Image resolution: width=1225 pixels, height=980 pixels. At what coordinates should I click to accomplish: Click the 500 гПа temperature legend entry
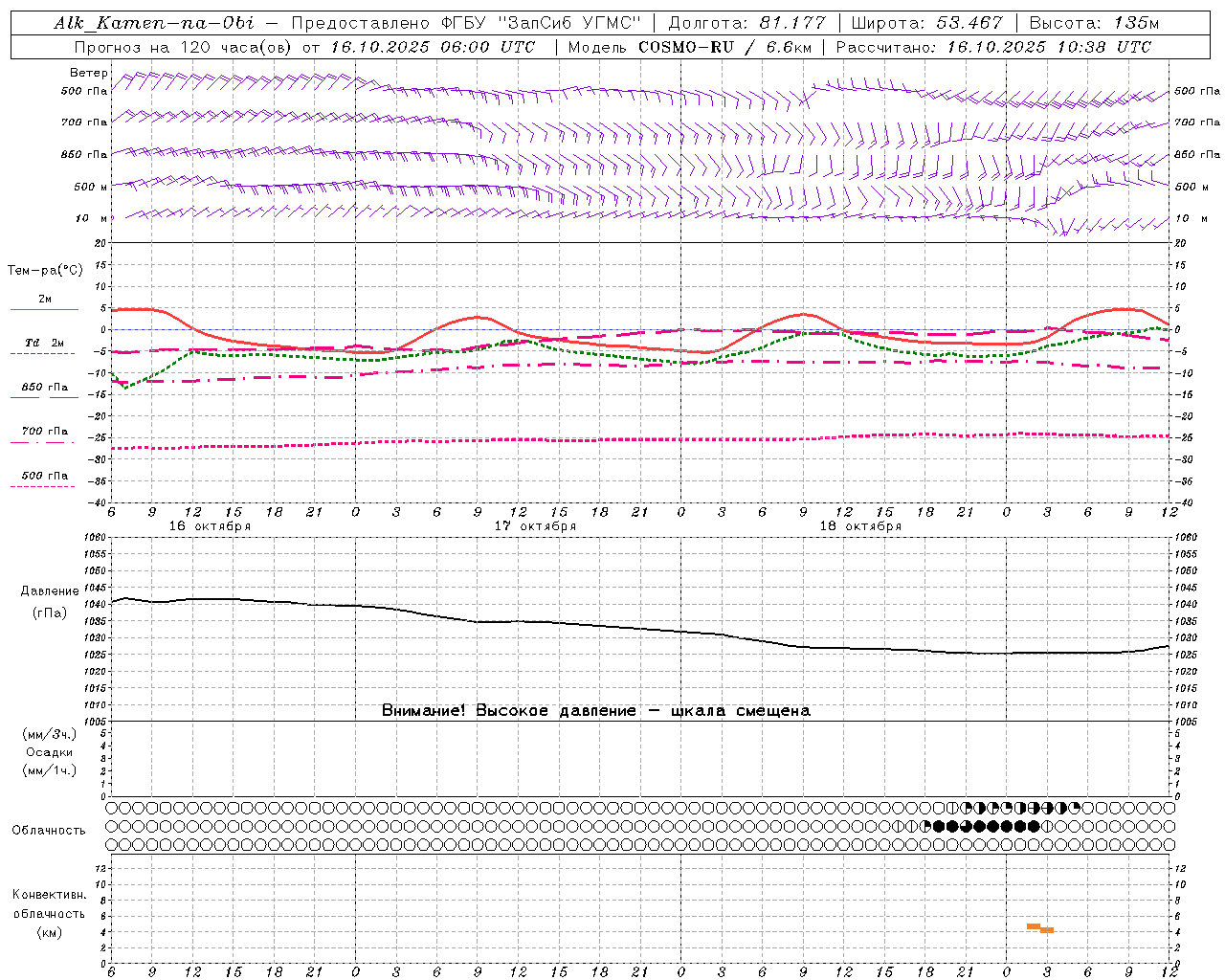click(x=44, y=476)
